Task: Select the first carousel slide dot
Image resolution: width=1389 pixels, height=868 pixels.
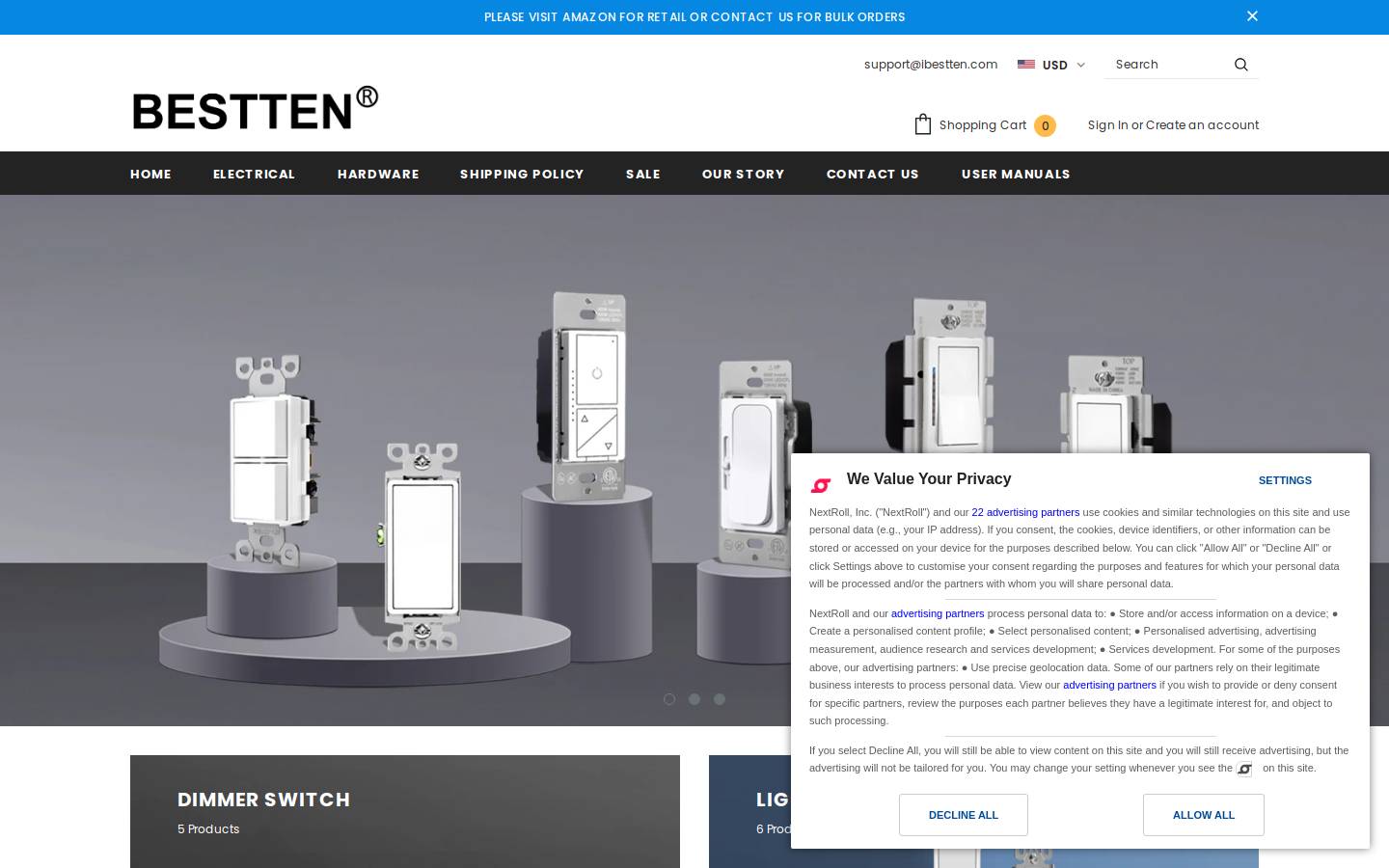Action: click(669, 699)
